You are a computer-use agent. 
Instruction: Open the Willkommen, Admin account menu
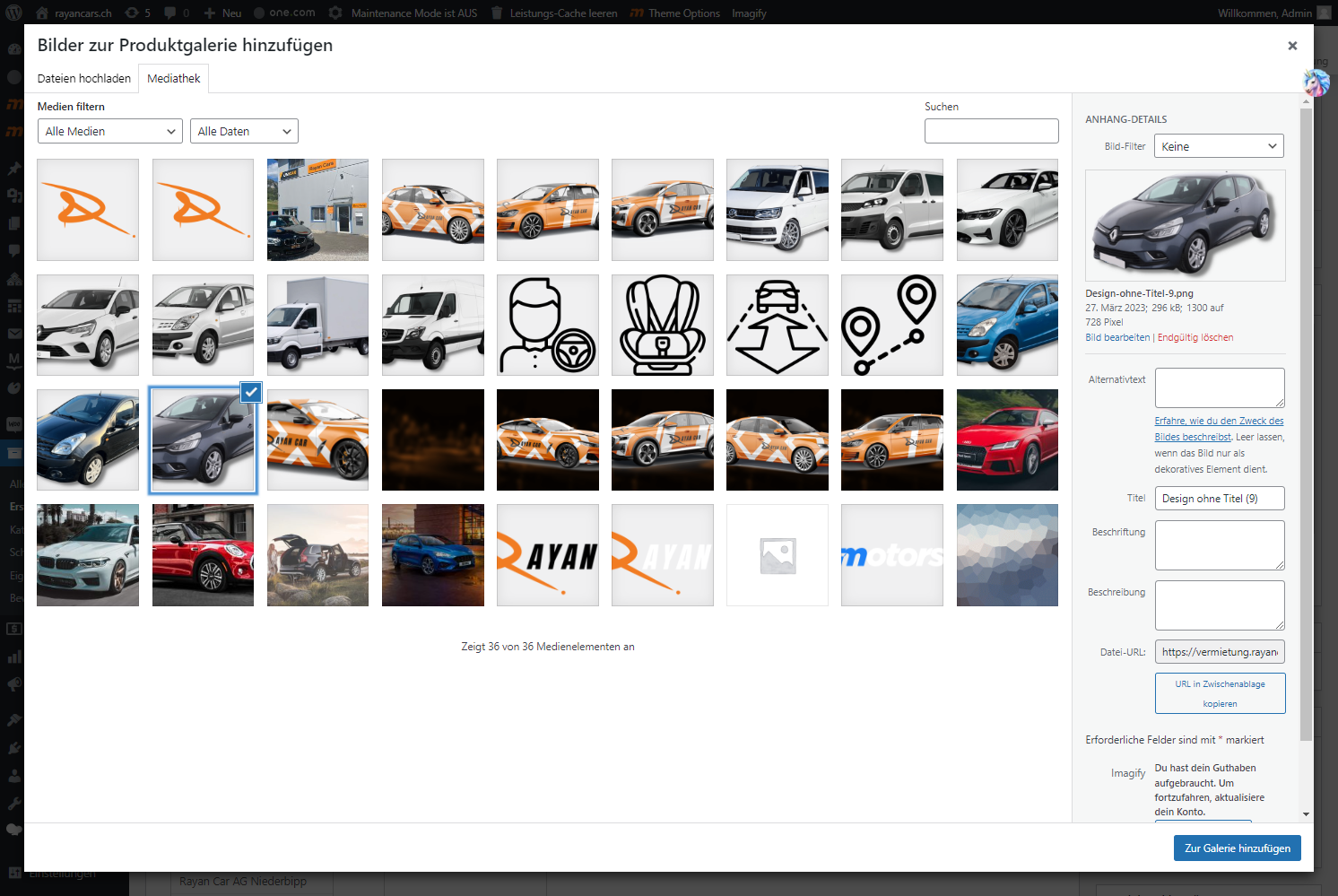[1273, 13]
